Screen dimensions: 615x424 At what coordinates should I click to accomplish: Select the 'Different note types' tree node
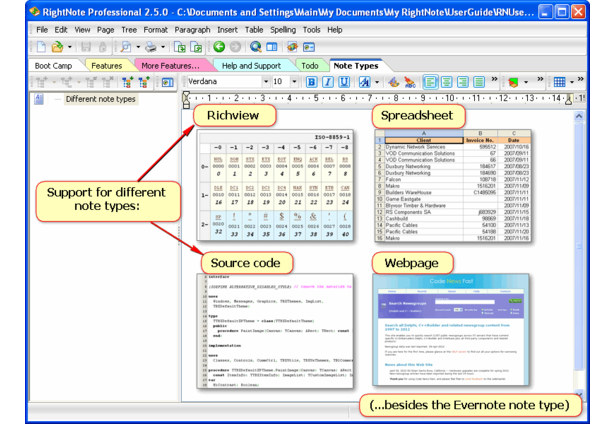click(100, 99)
